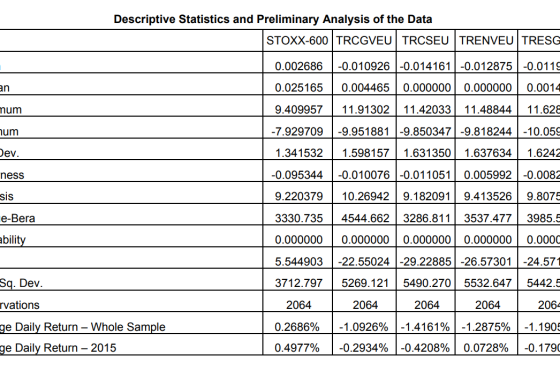Viewport: 560px width, 371px height.
Task: Select the Average Daily Return Whole Sample label
Action: (x=82, y=327)
